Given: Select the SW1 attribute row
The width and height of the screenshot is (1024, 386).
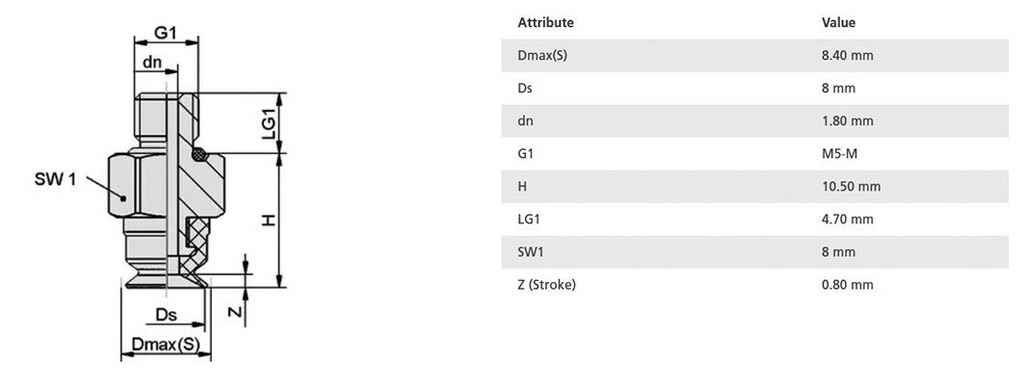Looking at the screenshot, I should coord(754,251).
